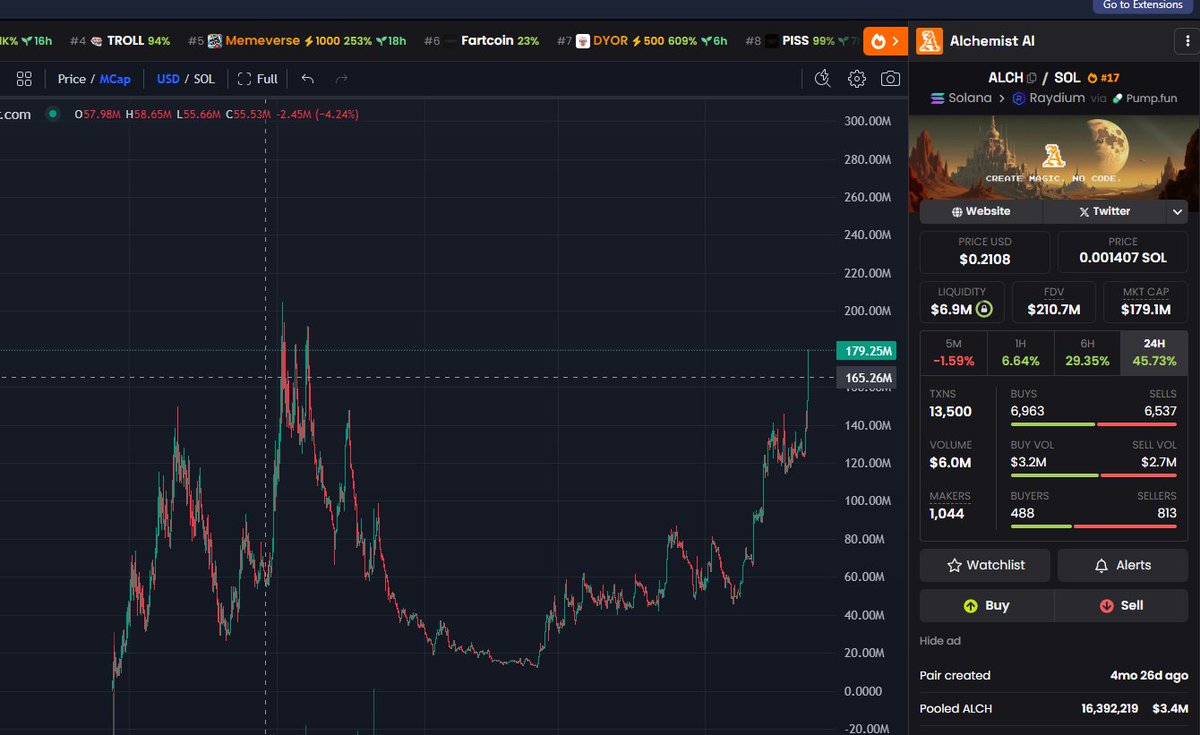Open #6 Fartcoin in trending ticker

tap(481, 41)
